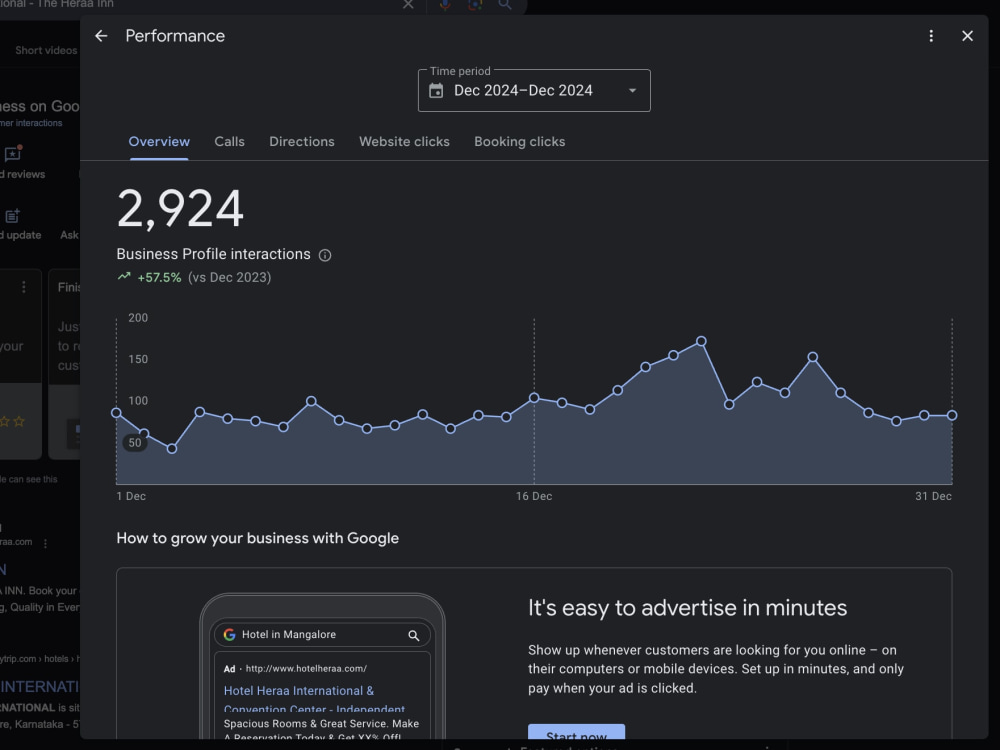This screenshot has width=1000, height=750.
Task: Close the Performance panel
Action: tap(967, 36)
